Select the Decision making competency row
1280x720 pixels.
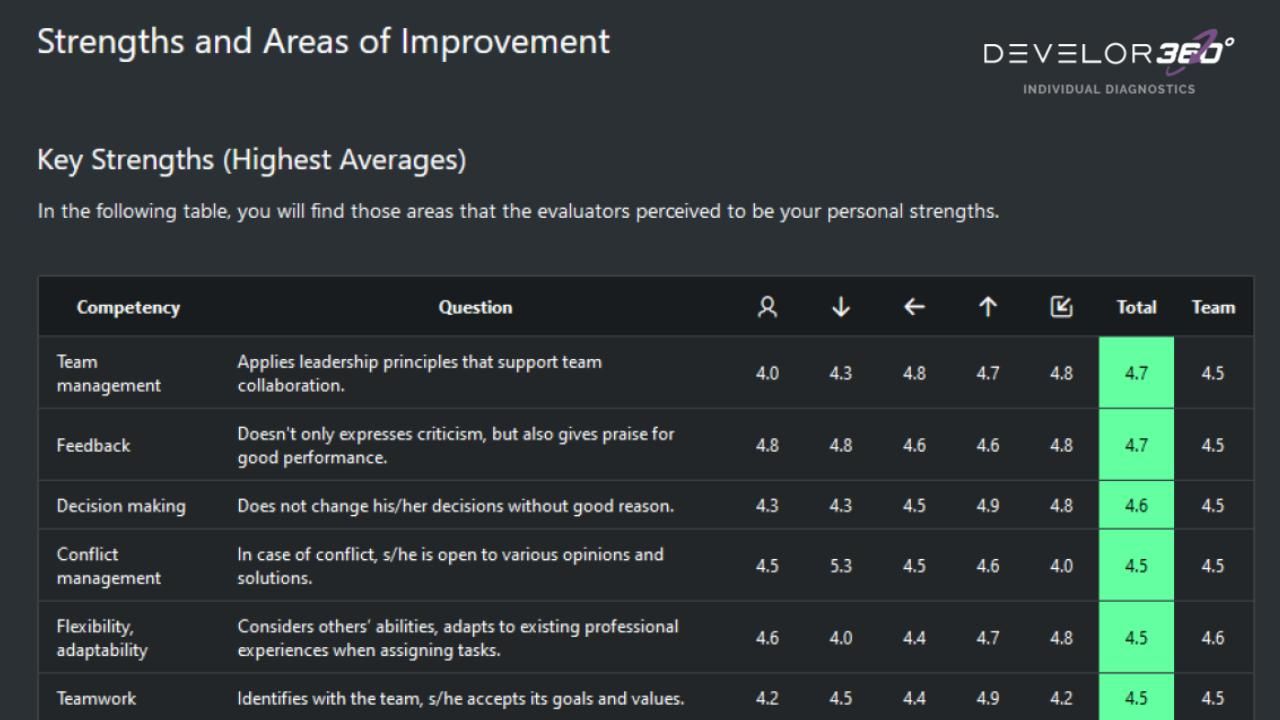tap(121, 506)
